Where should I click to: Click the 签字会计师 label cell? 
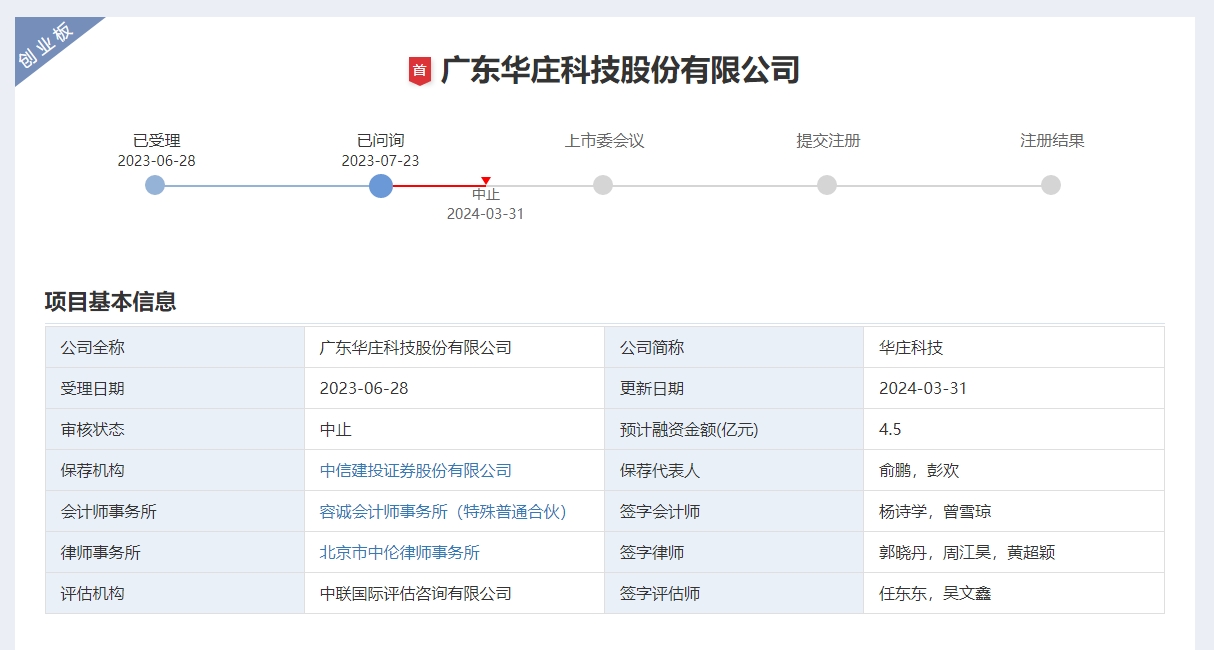pyautogui.click(x=734, y=511)
